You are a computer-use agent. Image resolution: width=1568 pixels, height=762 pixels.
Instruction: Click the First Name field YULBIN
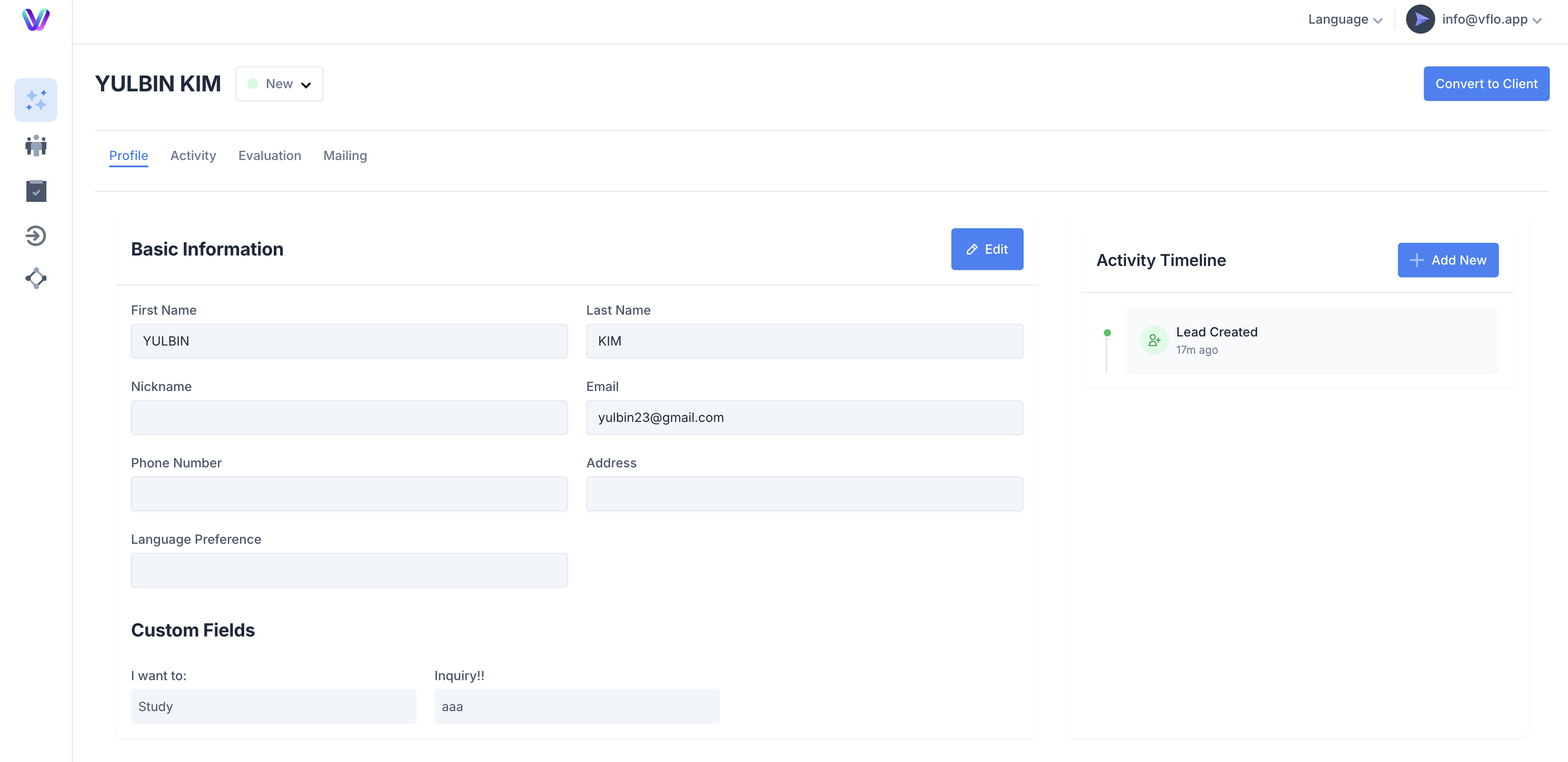[x=349, y=341]
